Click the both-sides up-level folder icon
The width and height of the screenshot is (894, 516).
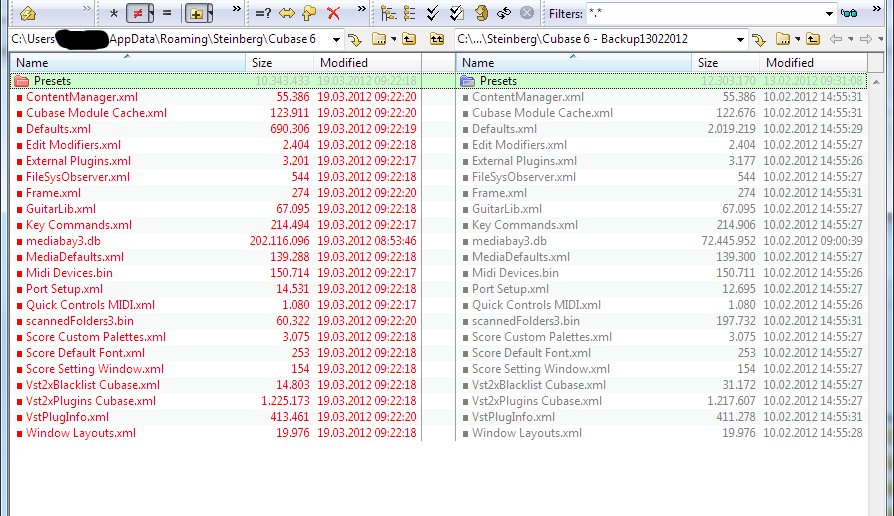pyautogui.click(x=437, y=39)
